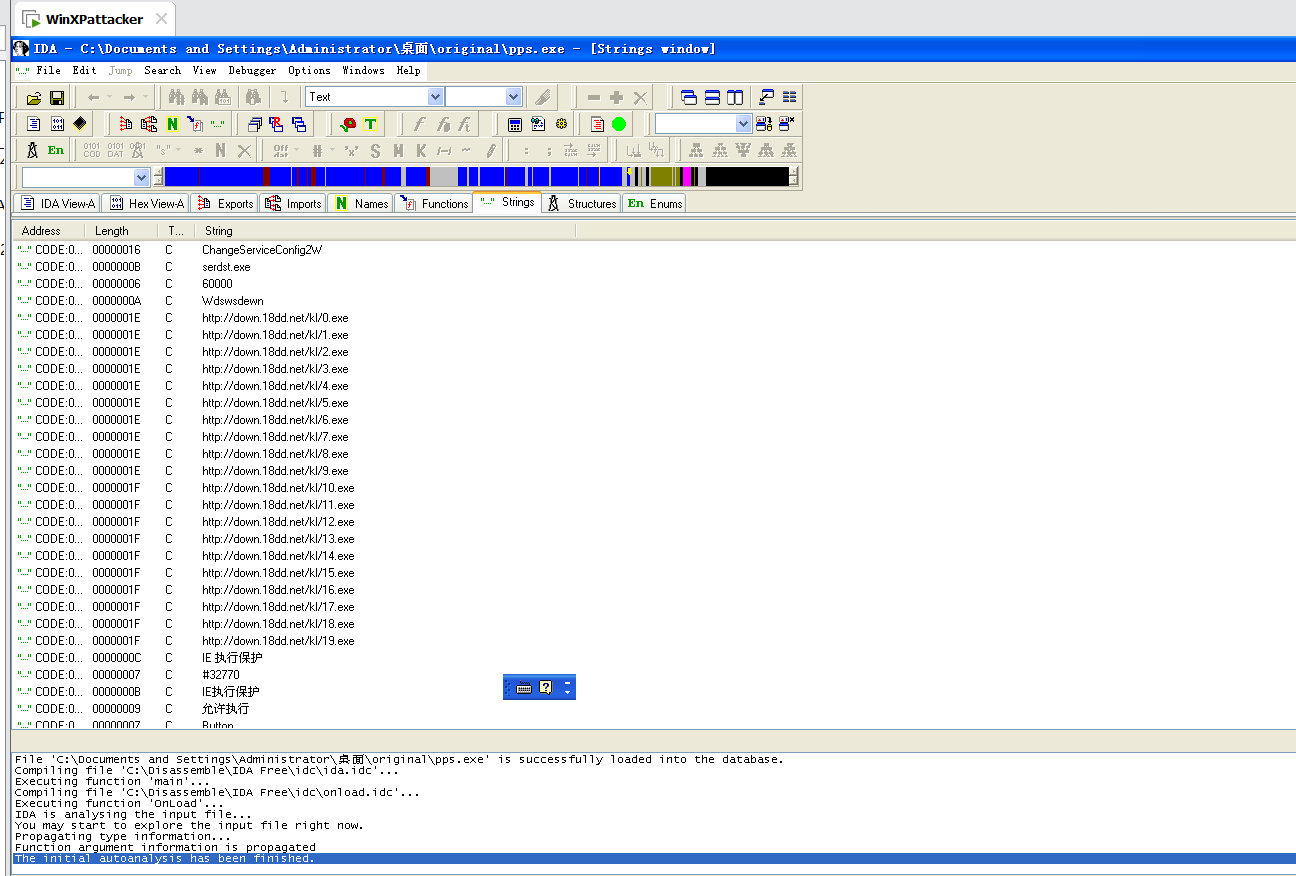The width and height of the screenshot is (1296, 876).
Task: Open the dropdown left of the navigation band
Action: pos(141,177)
